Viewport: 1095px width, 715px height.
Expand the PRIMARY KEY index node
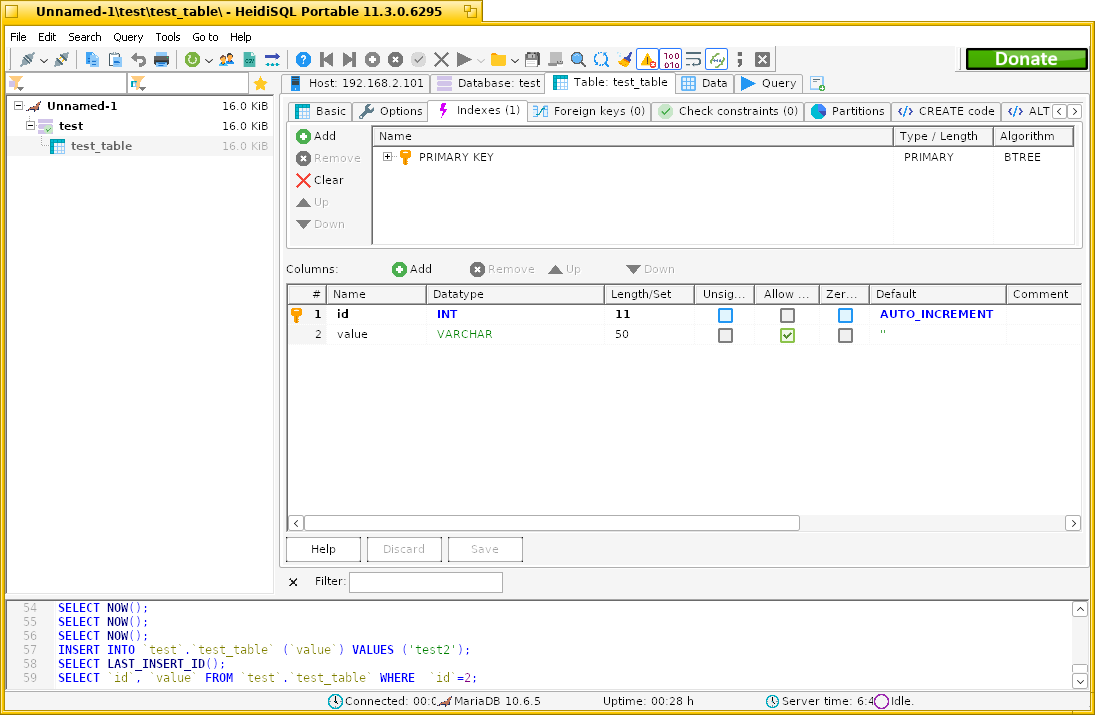click(x=388, y=157)
